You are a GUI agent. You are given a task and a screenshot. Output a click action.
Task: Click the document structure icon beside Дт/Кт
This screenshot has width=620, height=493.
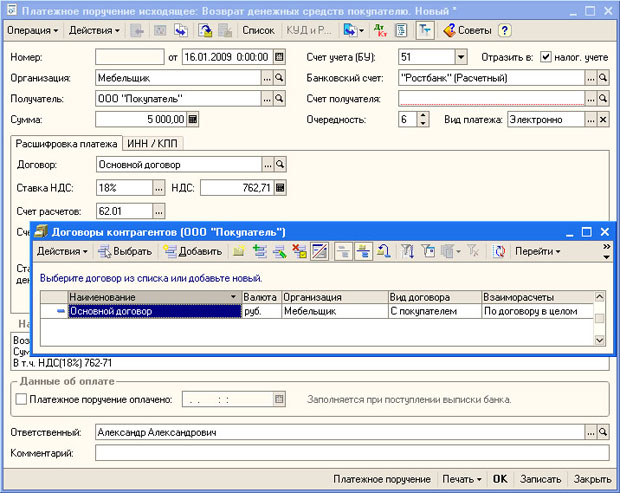[x=401, y=30]
